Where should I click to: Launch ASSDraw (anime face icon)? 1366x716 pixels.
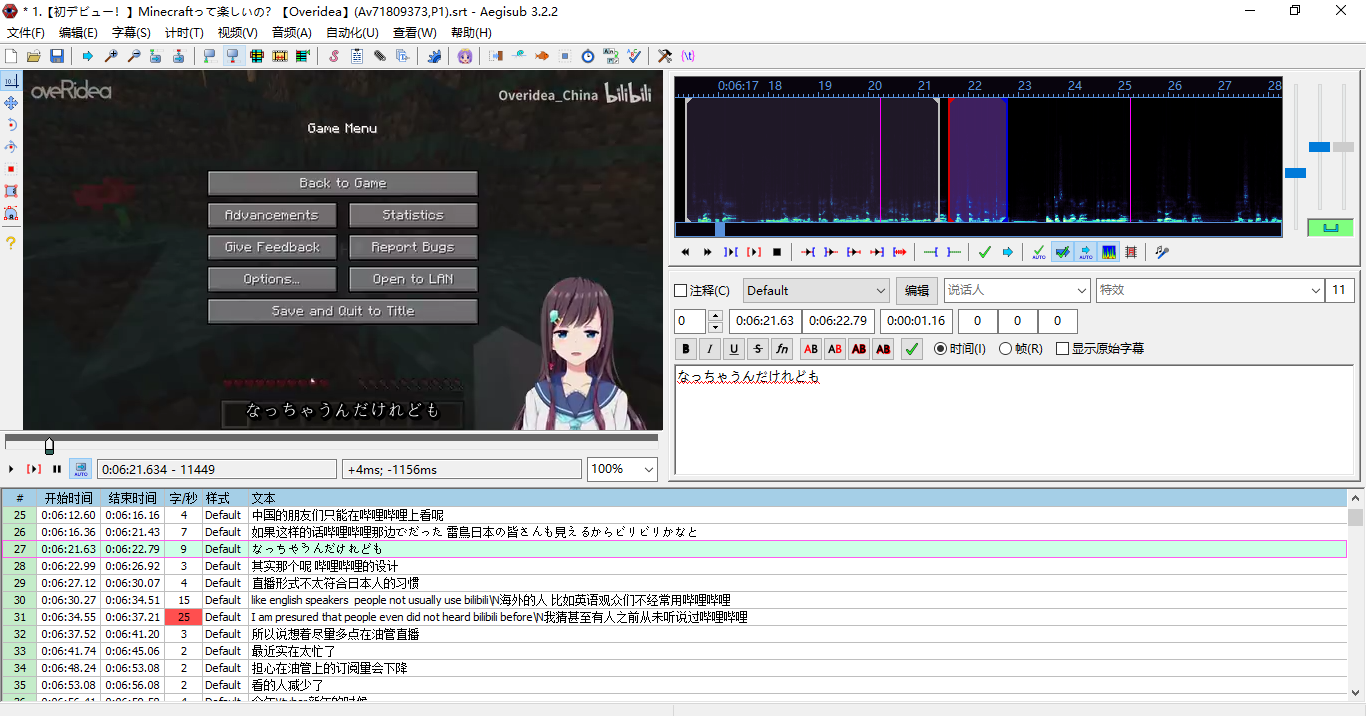coord(465,56)
